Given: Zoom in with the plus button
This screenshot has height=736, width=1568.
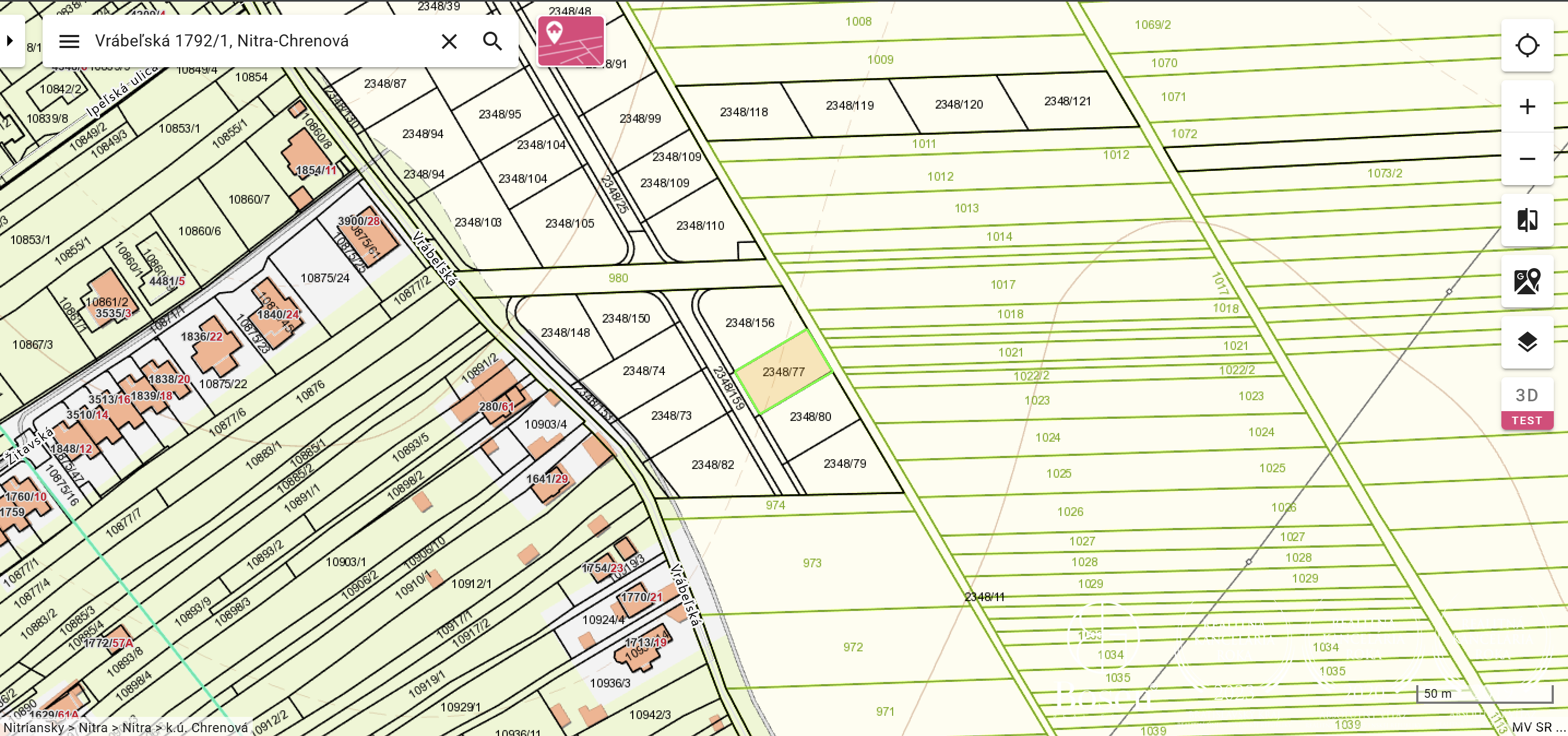Looking at the screenshot, I should tap(1527, 107).
